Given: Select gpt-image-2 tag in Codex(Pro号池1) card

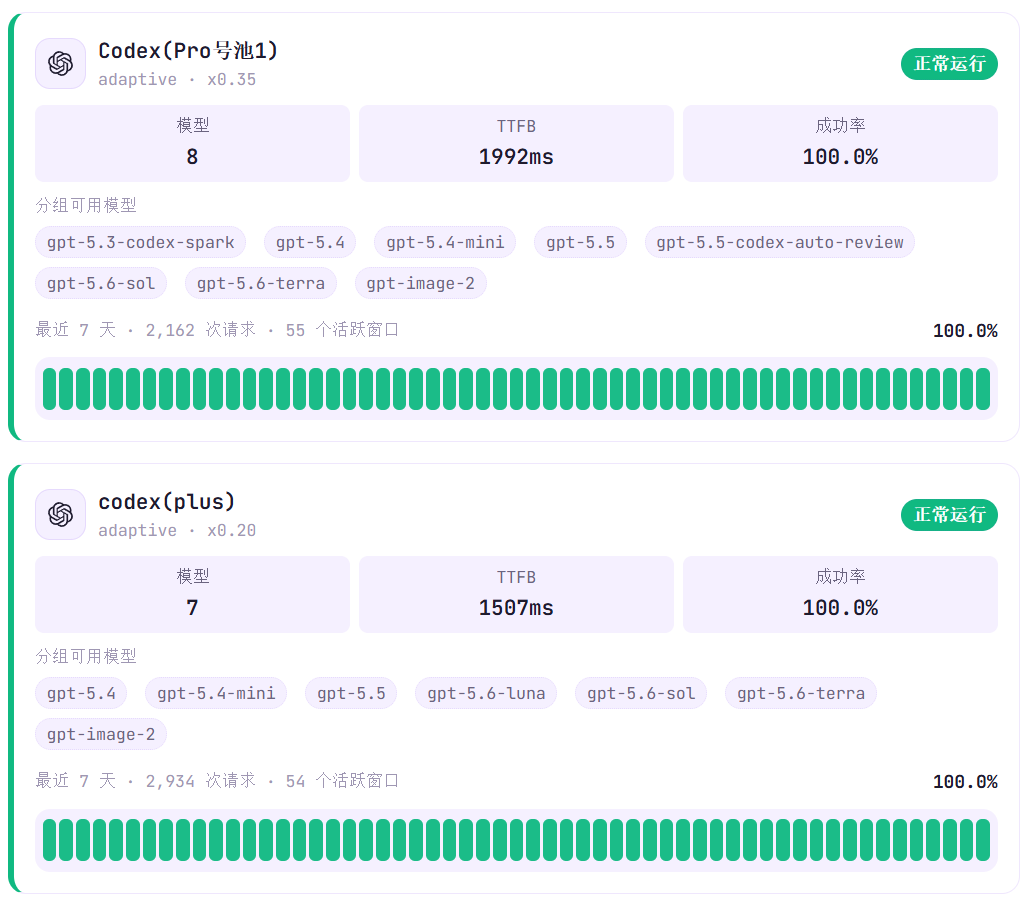Looking at the screenshot, I should click(x=421, y=283).
